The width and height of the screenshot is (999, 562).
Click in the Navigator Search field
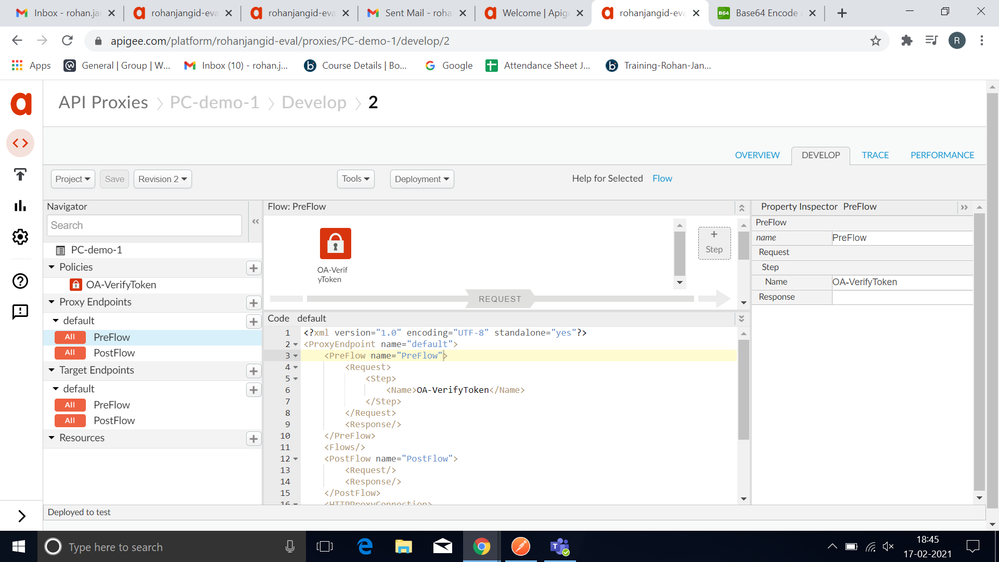(145, 226)
